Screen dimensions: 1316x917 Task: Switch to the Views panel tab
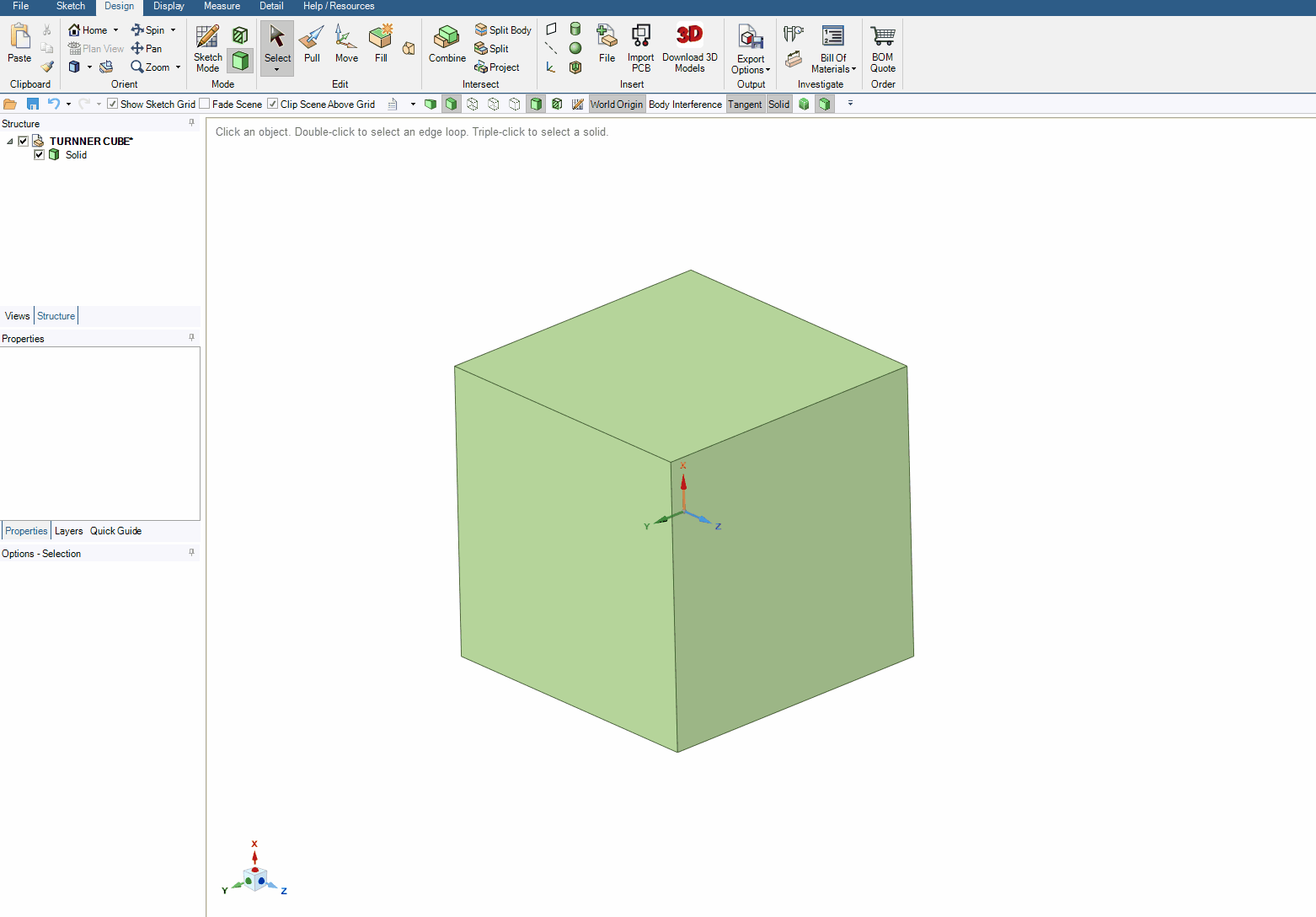17,316
